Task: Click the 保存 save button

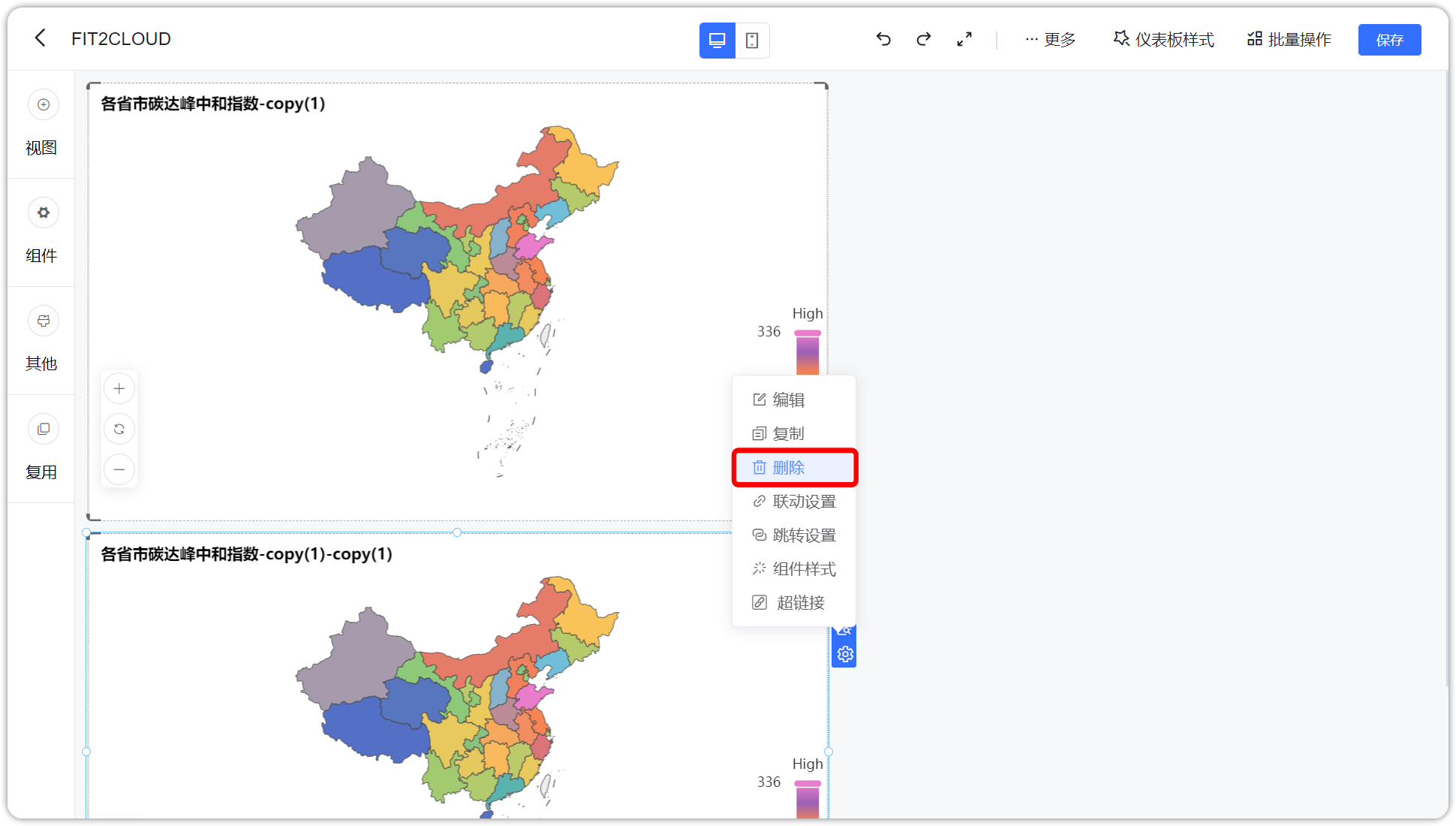Action: pyautogui.click(x=1389, y=40)
